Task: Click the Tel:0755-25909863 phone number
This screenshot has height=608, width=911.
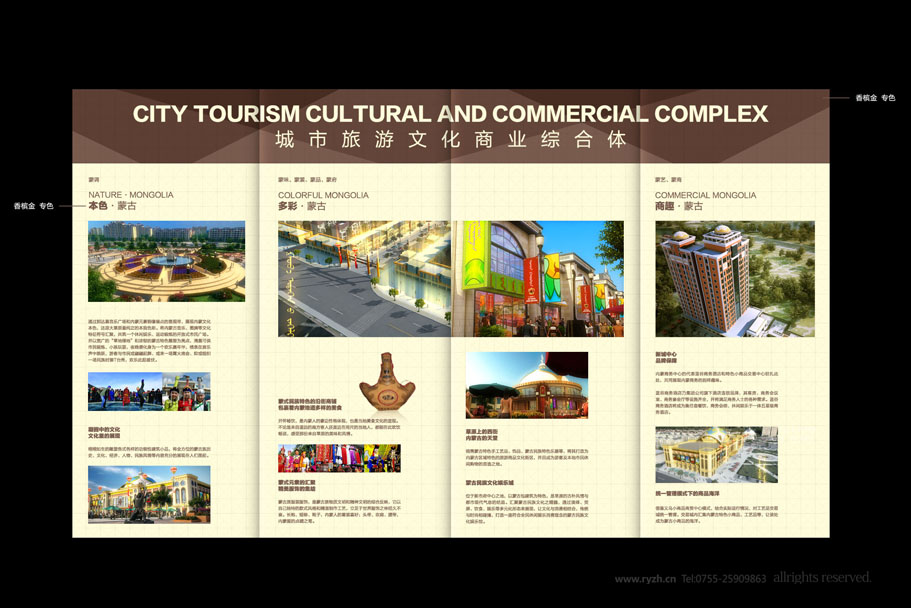Action: point(724,579)
